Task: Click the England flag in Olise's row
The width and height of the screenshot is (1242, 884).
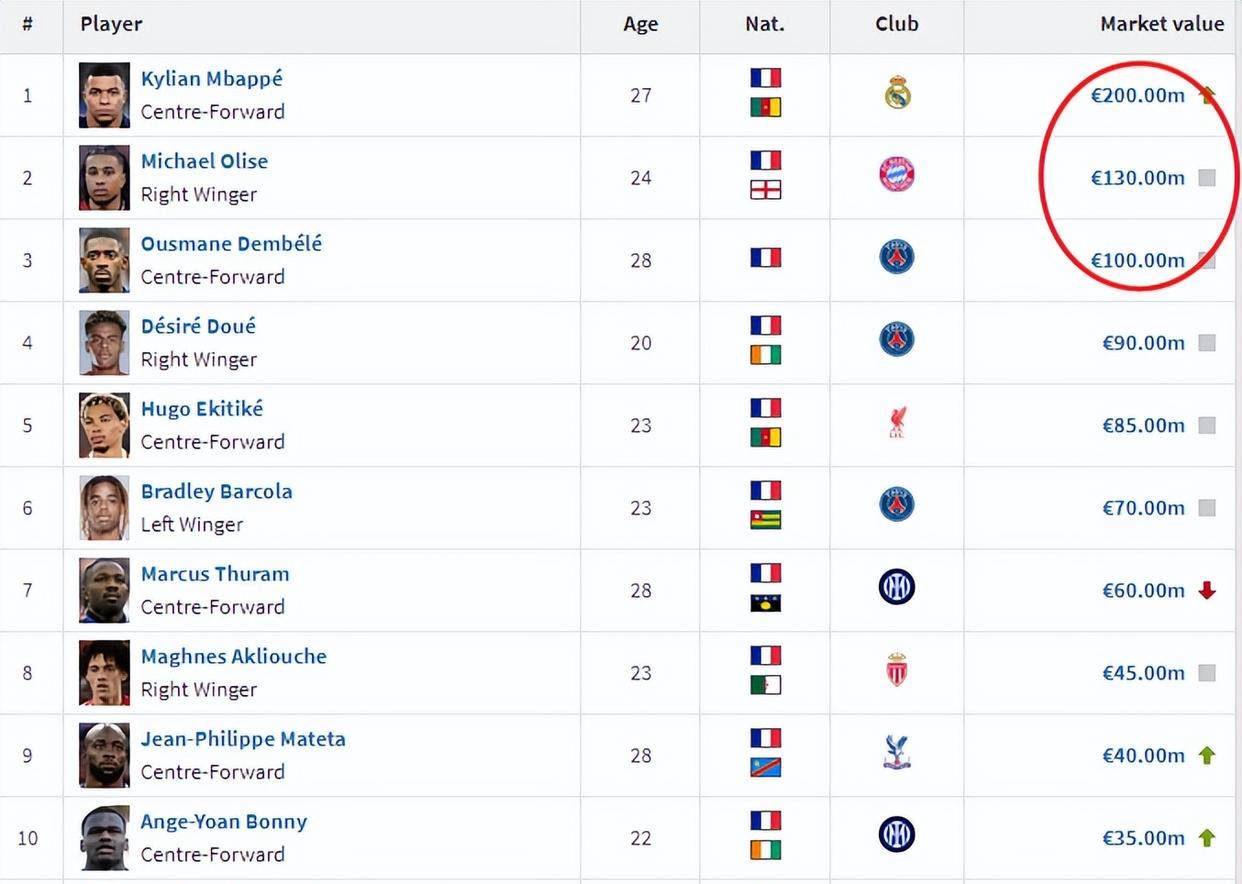Action: point(765,190)
